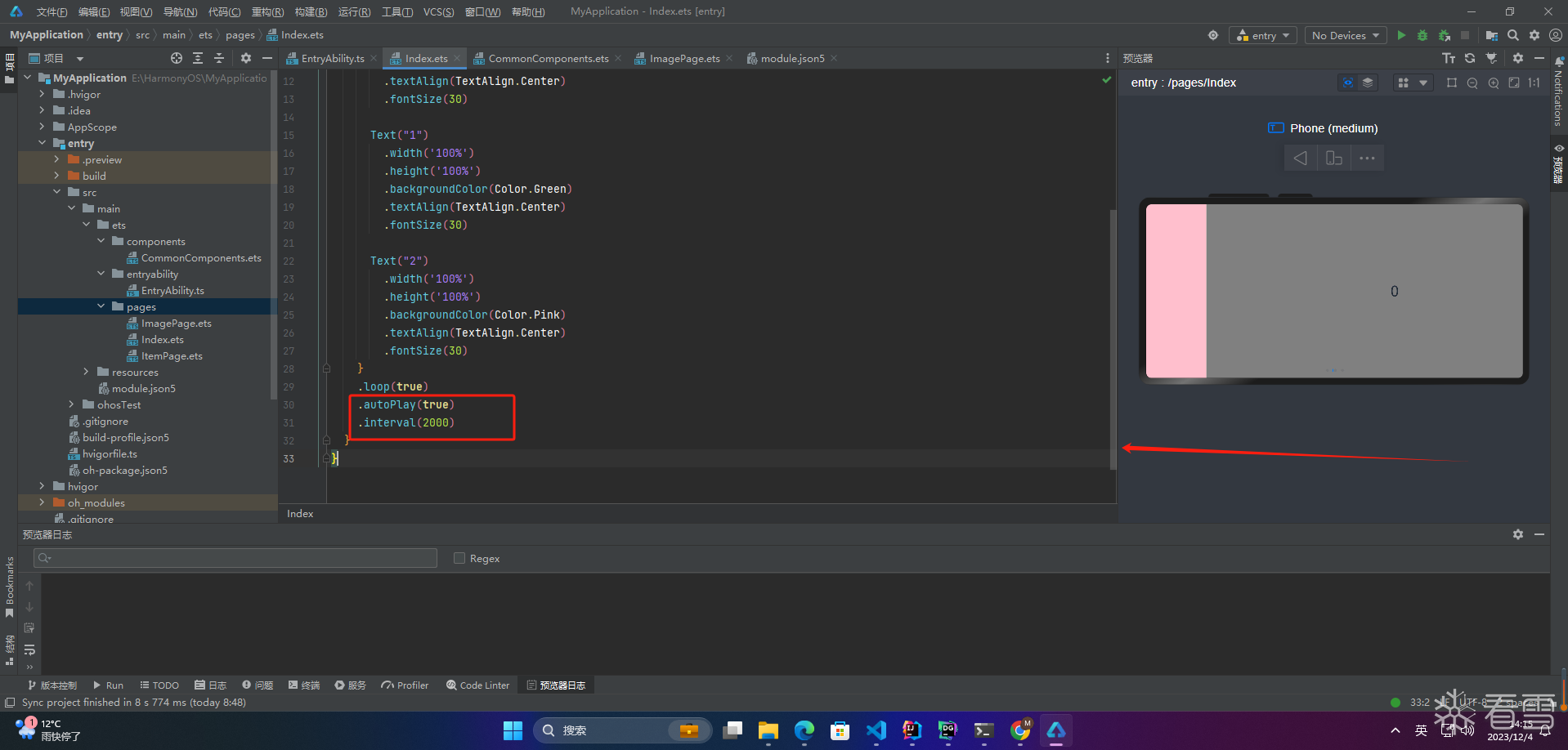The height and width of the screenshot is (750, 1568).
Task: Click the crosshair icon left of entry dropdown
Action: click(x=1213, y=35)
